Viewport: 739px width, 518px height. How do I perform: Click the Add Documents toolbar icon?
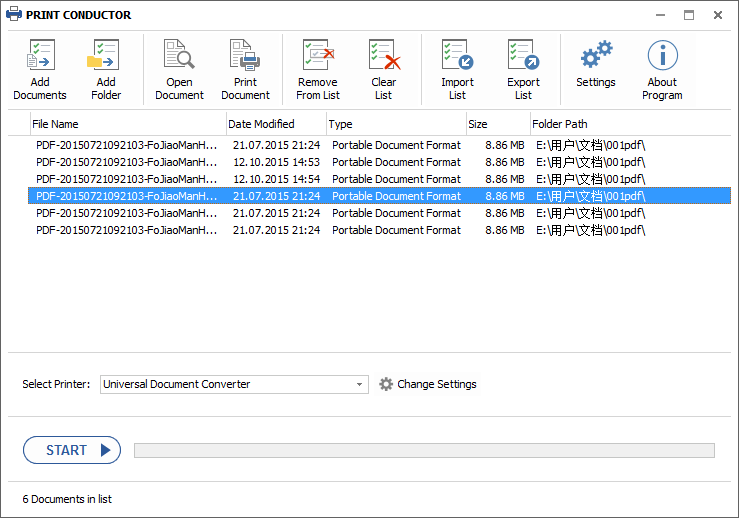pos(40,56)
